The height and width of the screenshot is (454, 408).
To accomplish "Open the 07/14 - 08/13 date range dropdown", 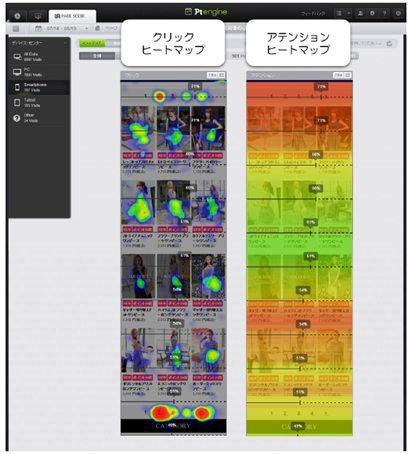I will tap(61, 29).
